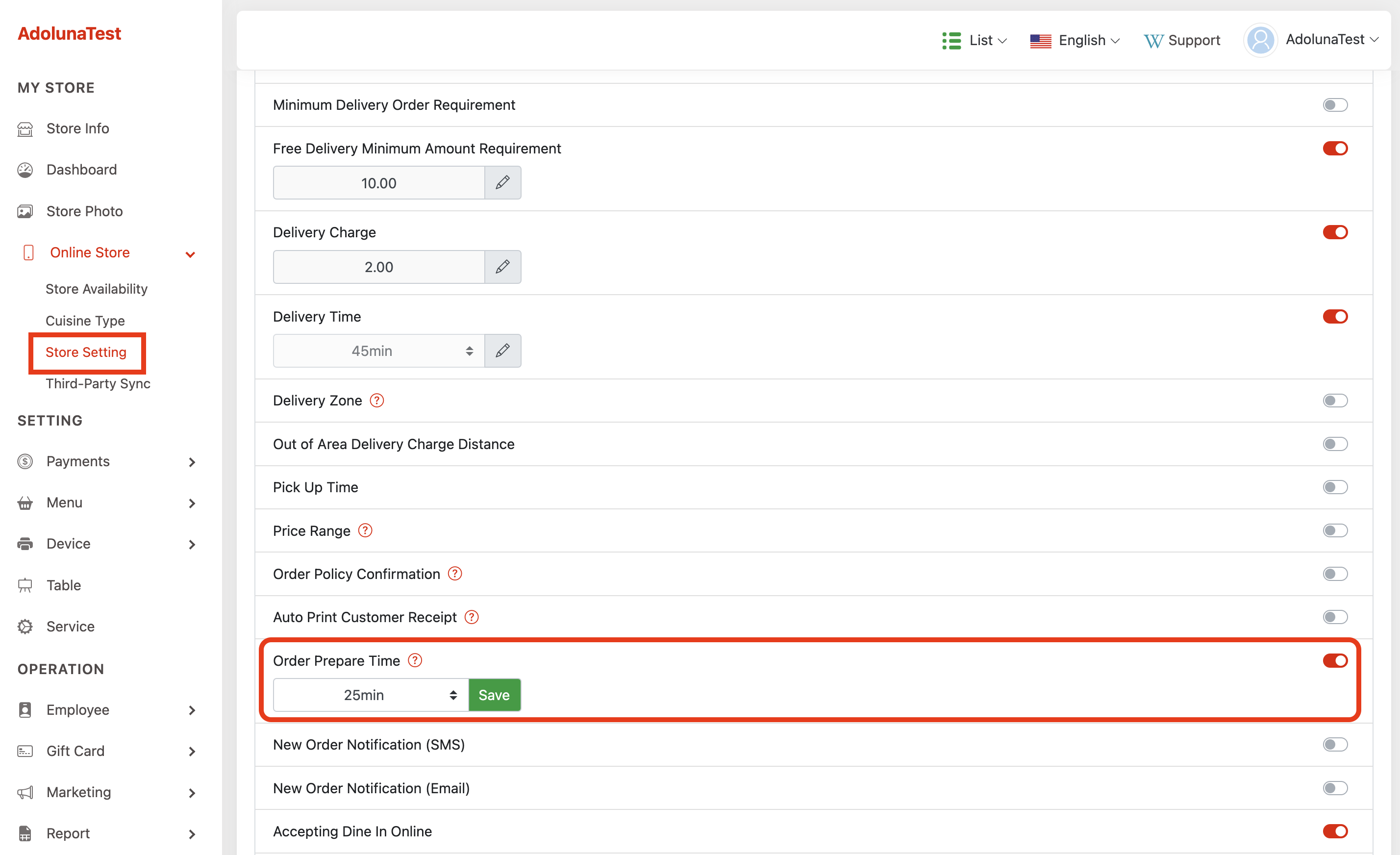Open Store Availability submenu item
The image size is (1400, 855).
97,289
